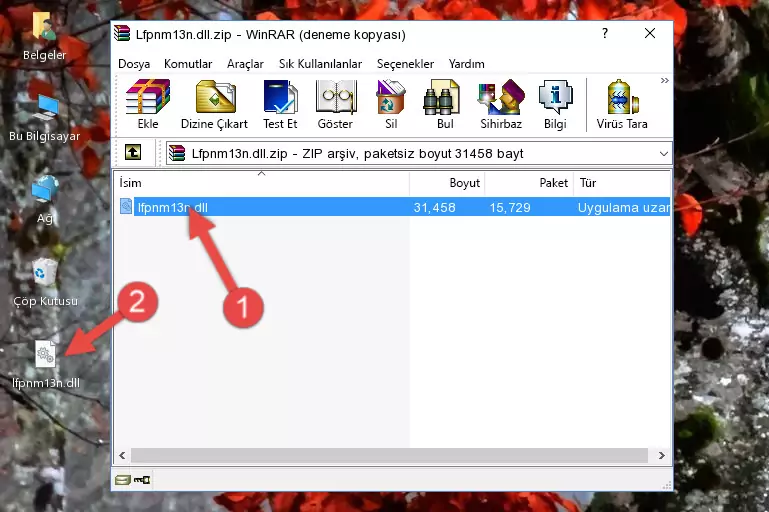Select the Ağ desktop icon

[x=45, y=200]
